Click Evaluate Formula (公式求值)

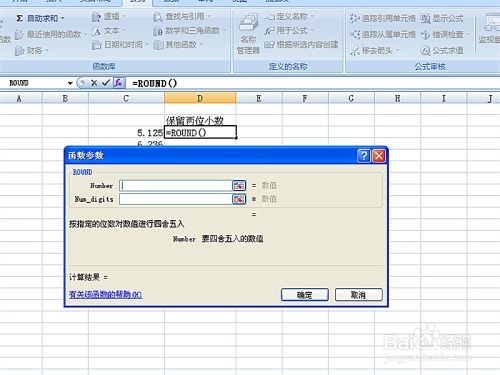tap(442, 51)
